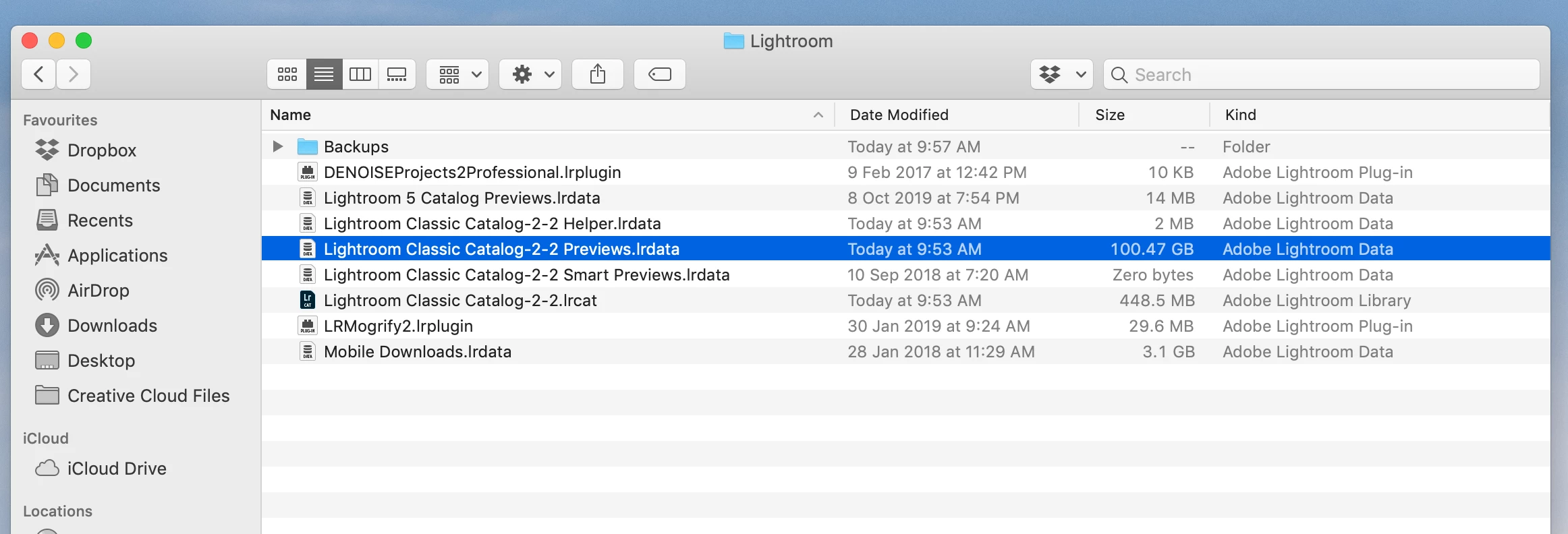Screen dimensions: 1568x534
Task: Switch to column view in toolbar
Action: (x=360, y=74)
